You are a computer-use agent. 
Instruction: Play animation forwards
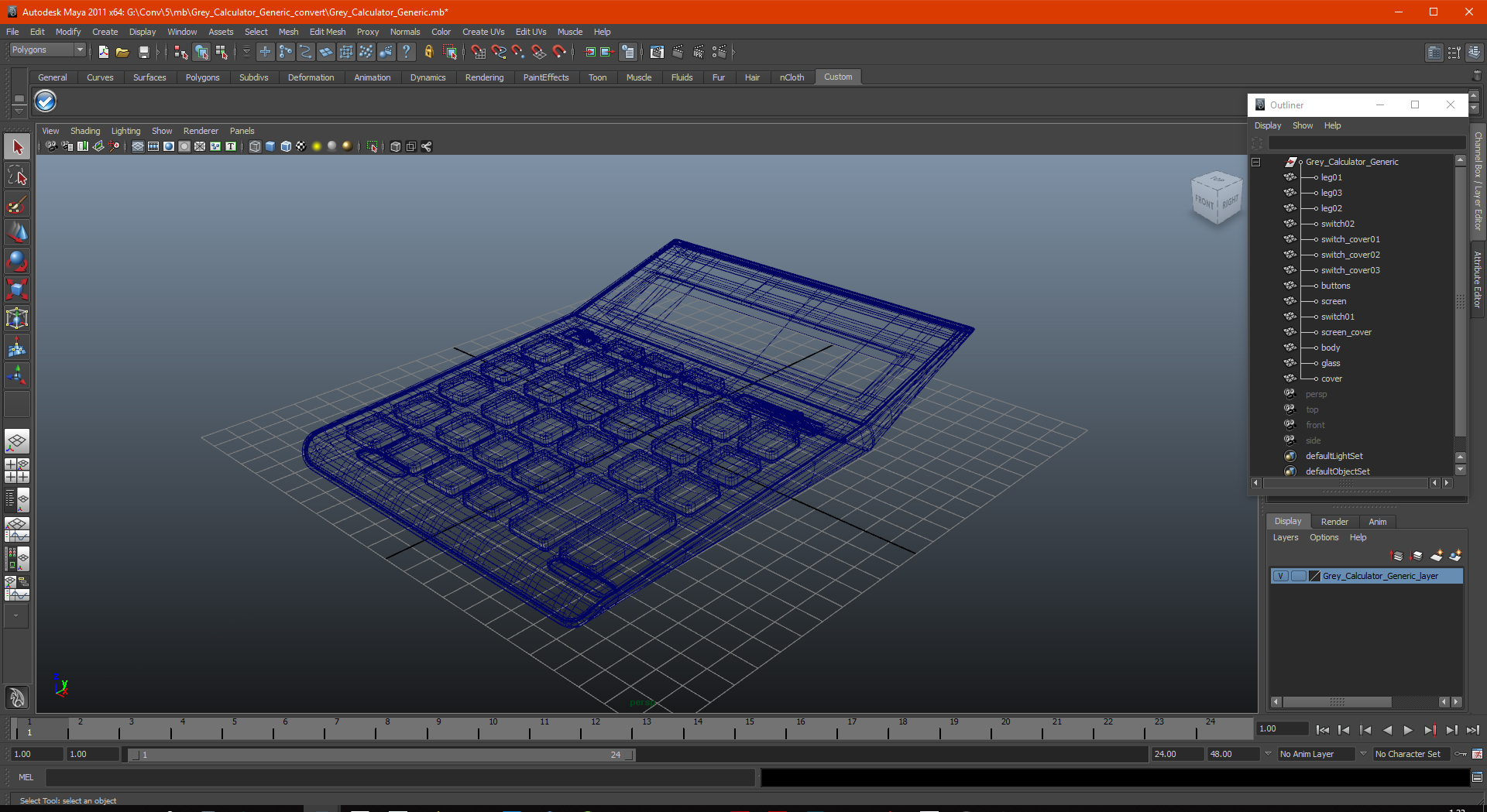tap(1408, 730)
